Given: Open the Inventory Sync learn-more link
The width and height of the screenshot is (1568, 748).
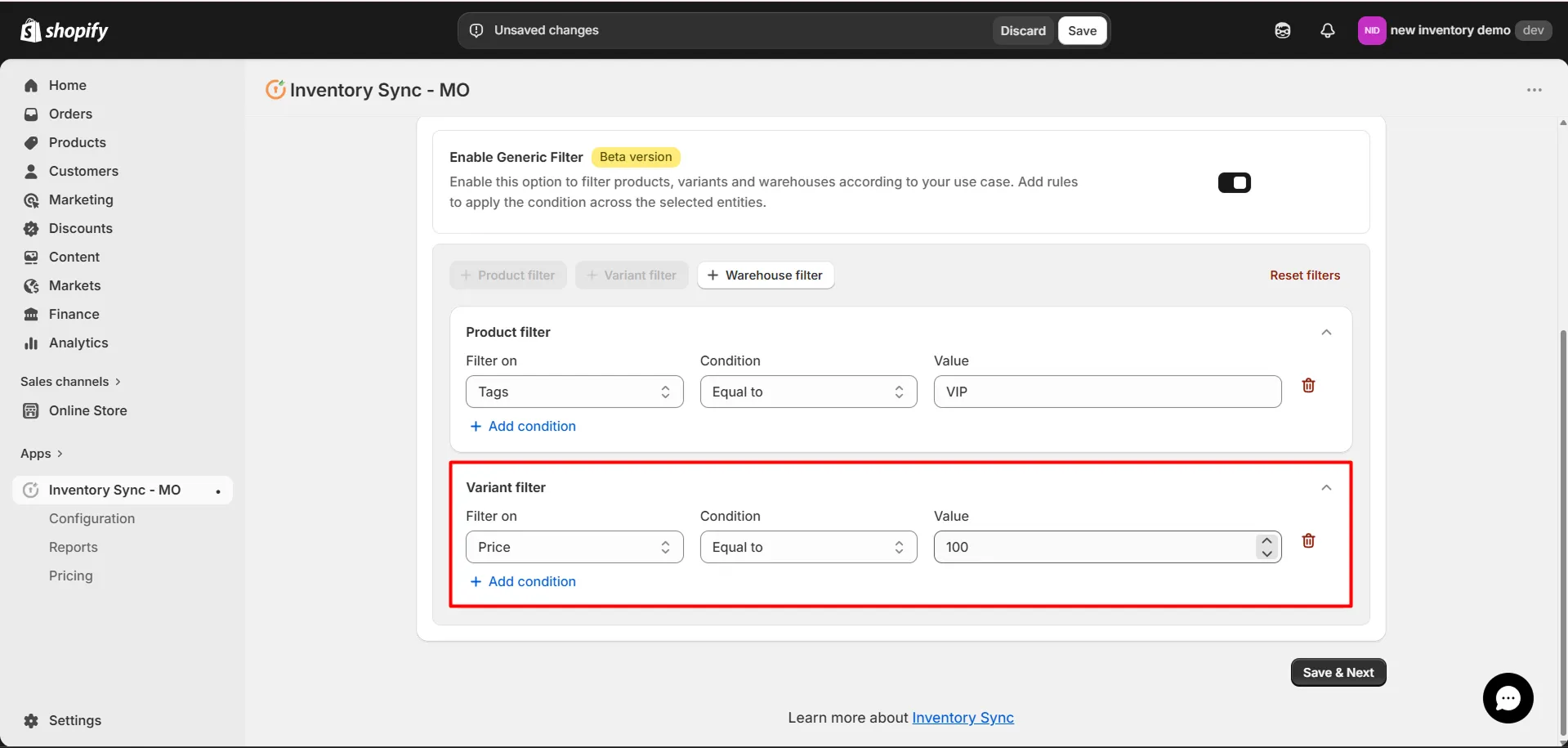Looking at the screenshot, I should click(x=963, y=718).
